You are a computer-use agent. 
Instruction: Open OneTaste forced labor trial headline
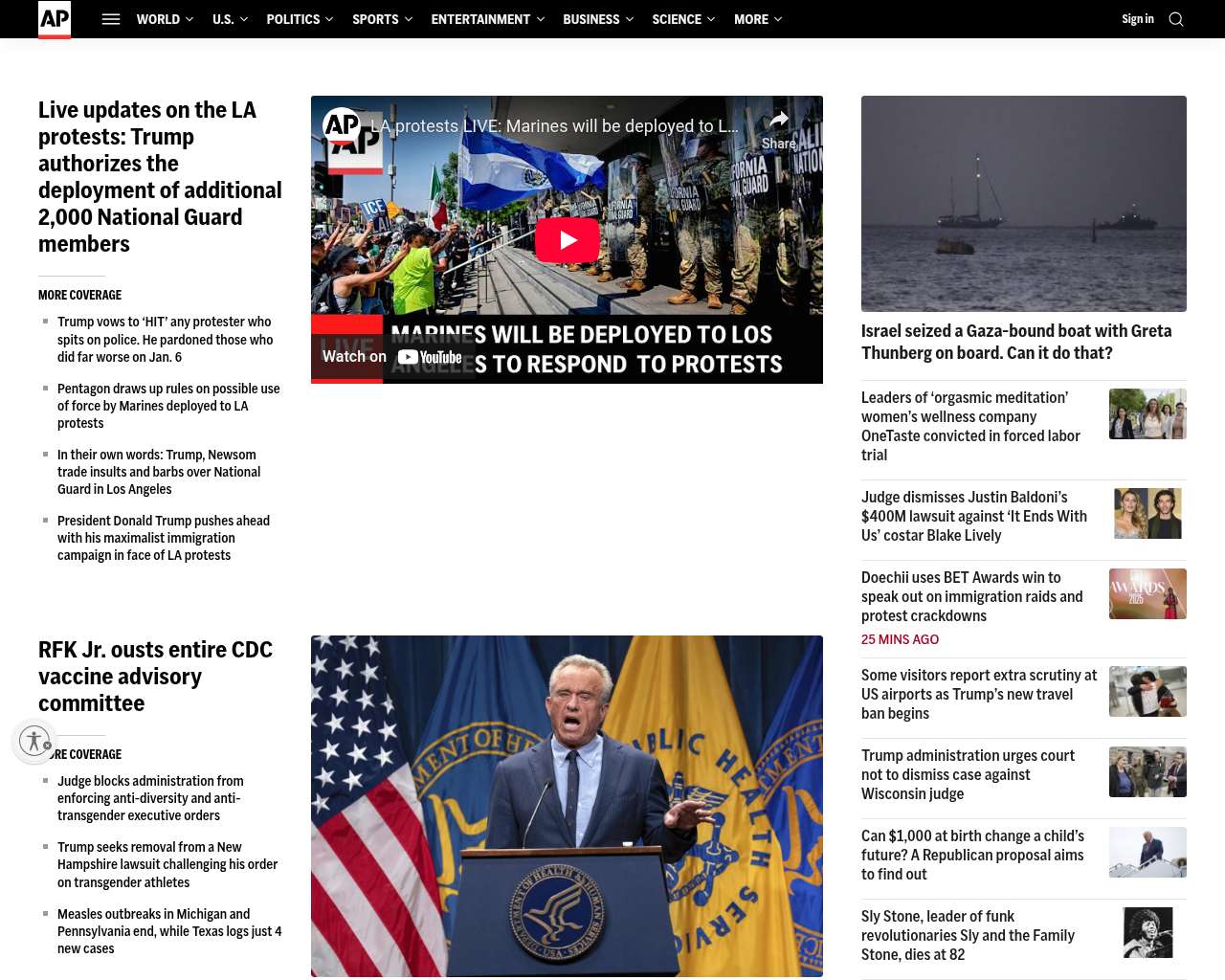970,426
